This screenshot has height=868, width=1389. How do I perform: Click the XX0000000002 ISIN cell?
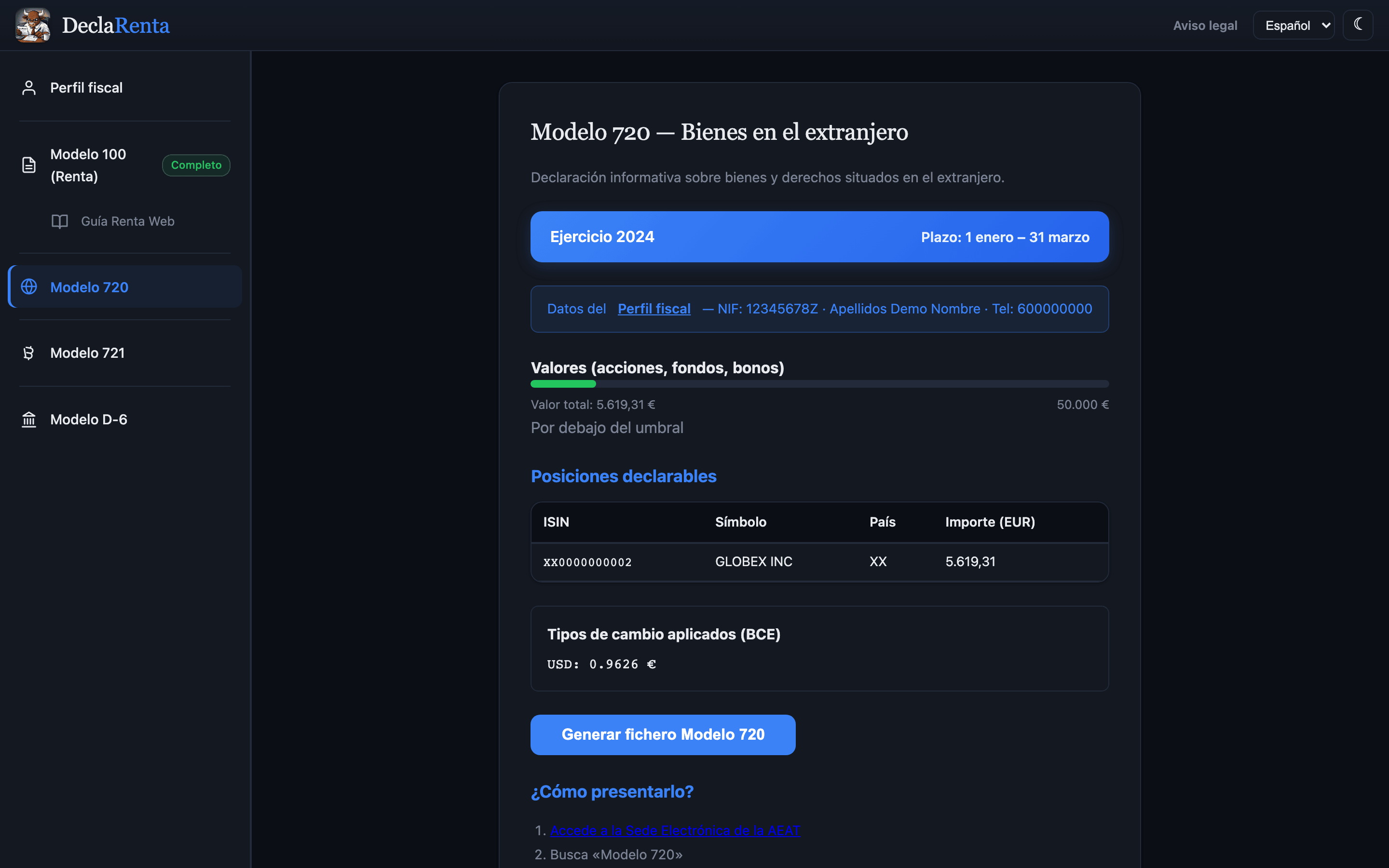[x=588, y=562]
